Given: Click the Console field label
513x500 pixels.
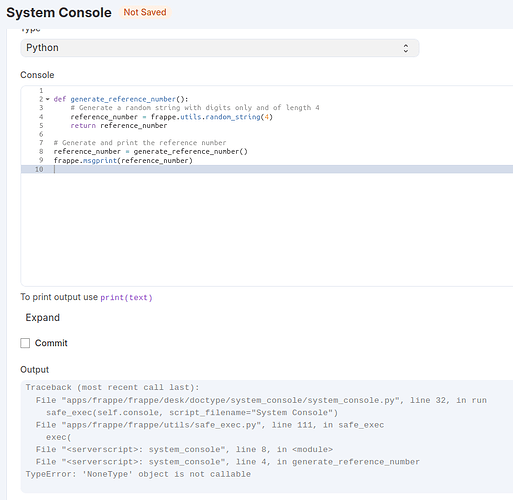Looking at the screenshot, I should pyautogui.click(x=37, y=75).
